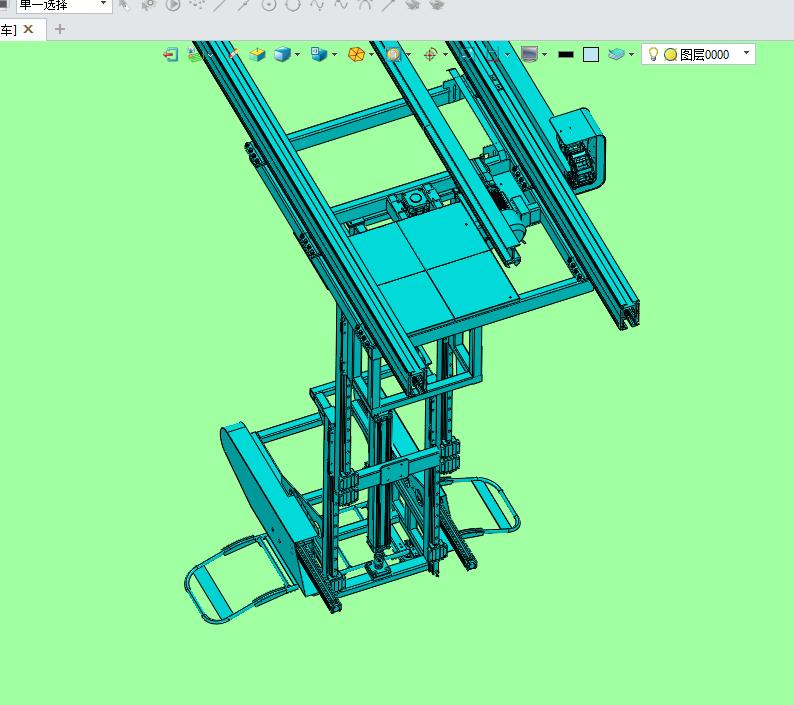Toggle the yellow circle layer indicator

[x=670, y=55]
